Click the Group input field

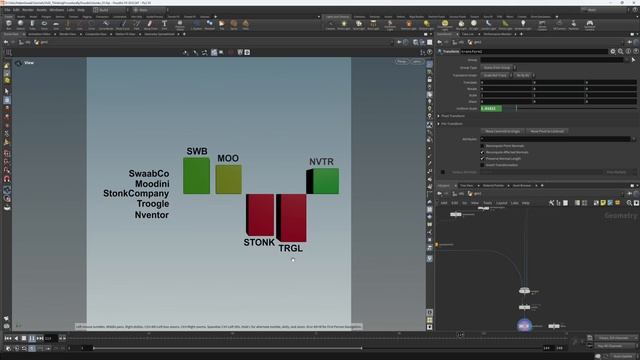click(x=552, y=60)
